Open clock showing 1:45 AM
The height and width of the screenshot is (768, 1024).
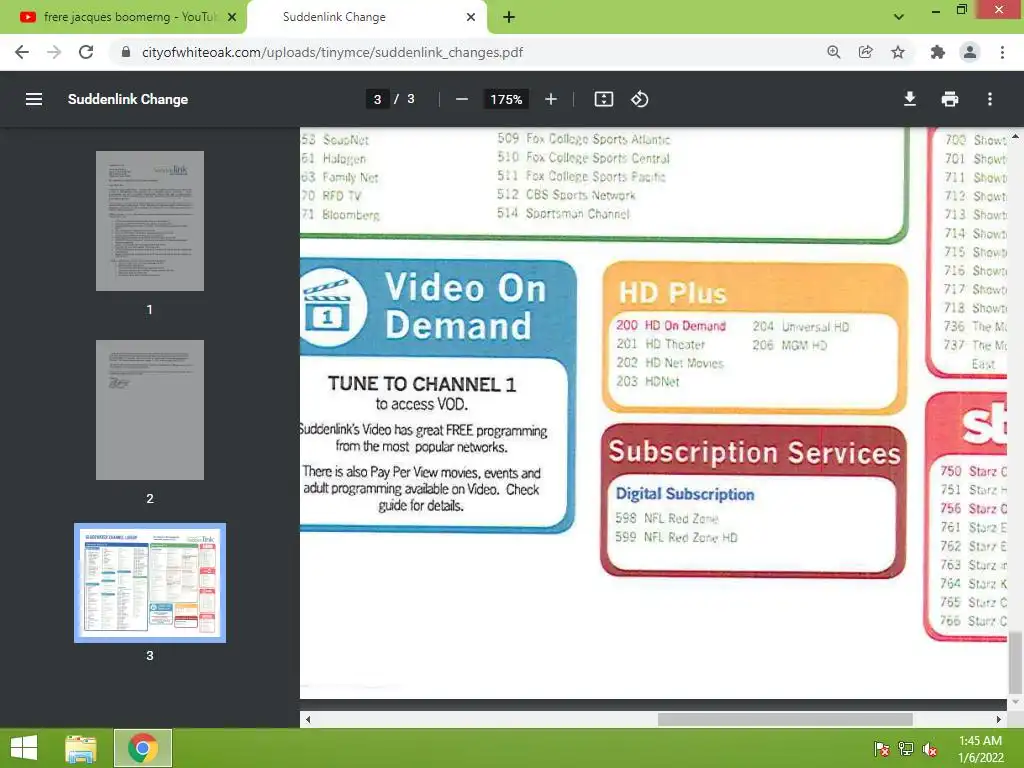980,748
